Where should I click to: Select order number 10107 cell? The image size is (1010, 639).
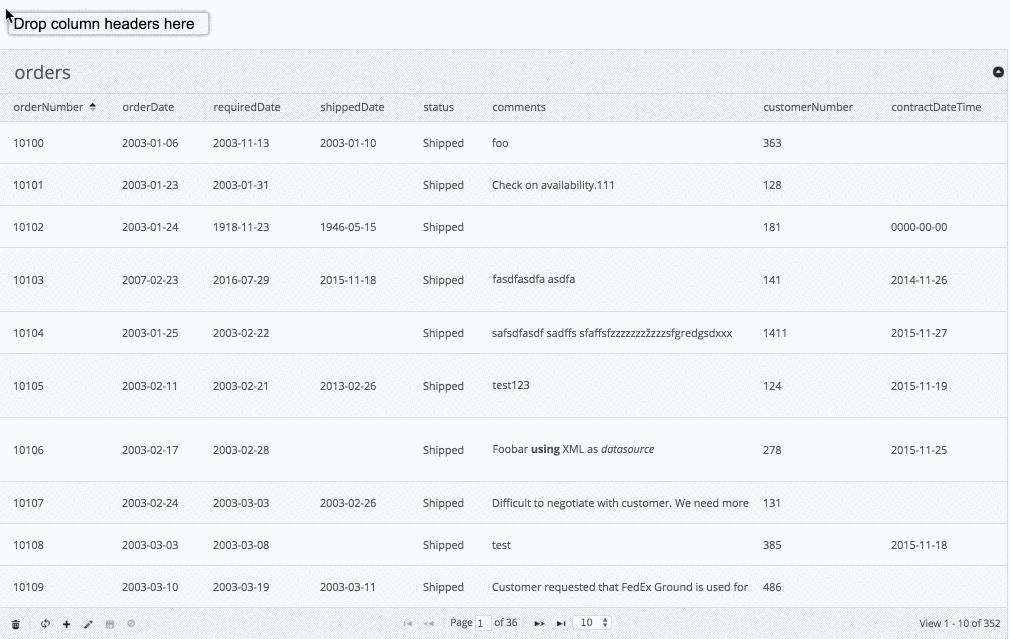click(28, 503)
